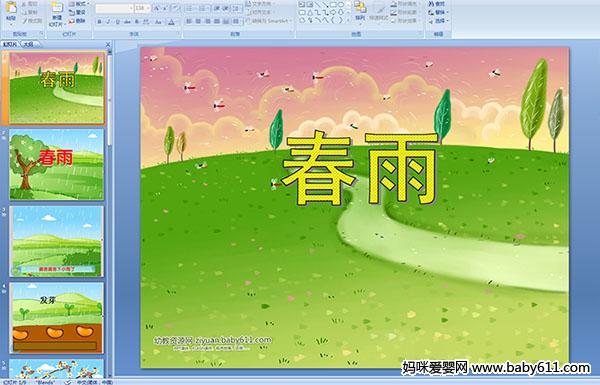Toggle Italic formatting button
The image size is (600, 385).
[109, 22]
